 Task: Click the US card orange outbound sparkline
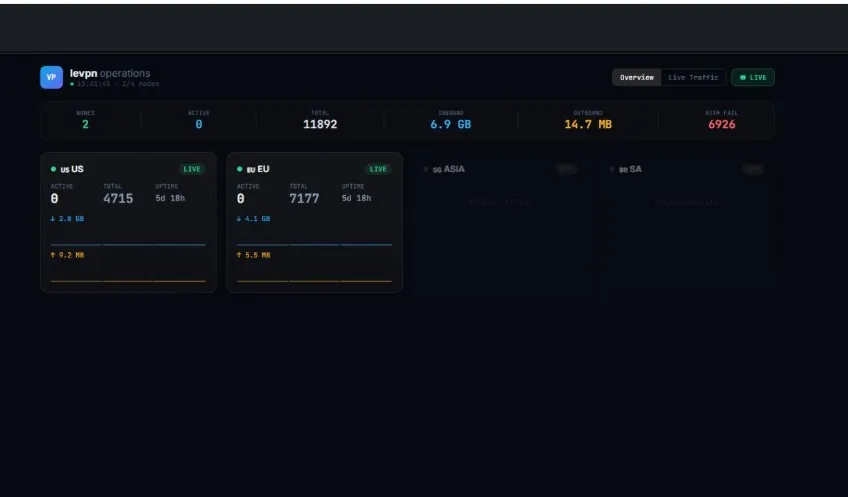coord(128,281)
